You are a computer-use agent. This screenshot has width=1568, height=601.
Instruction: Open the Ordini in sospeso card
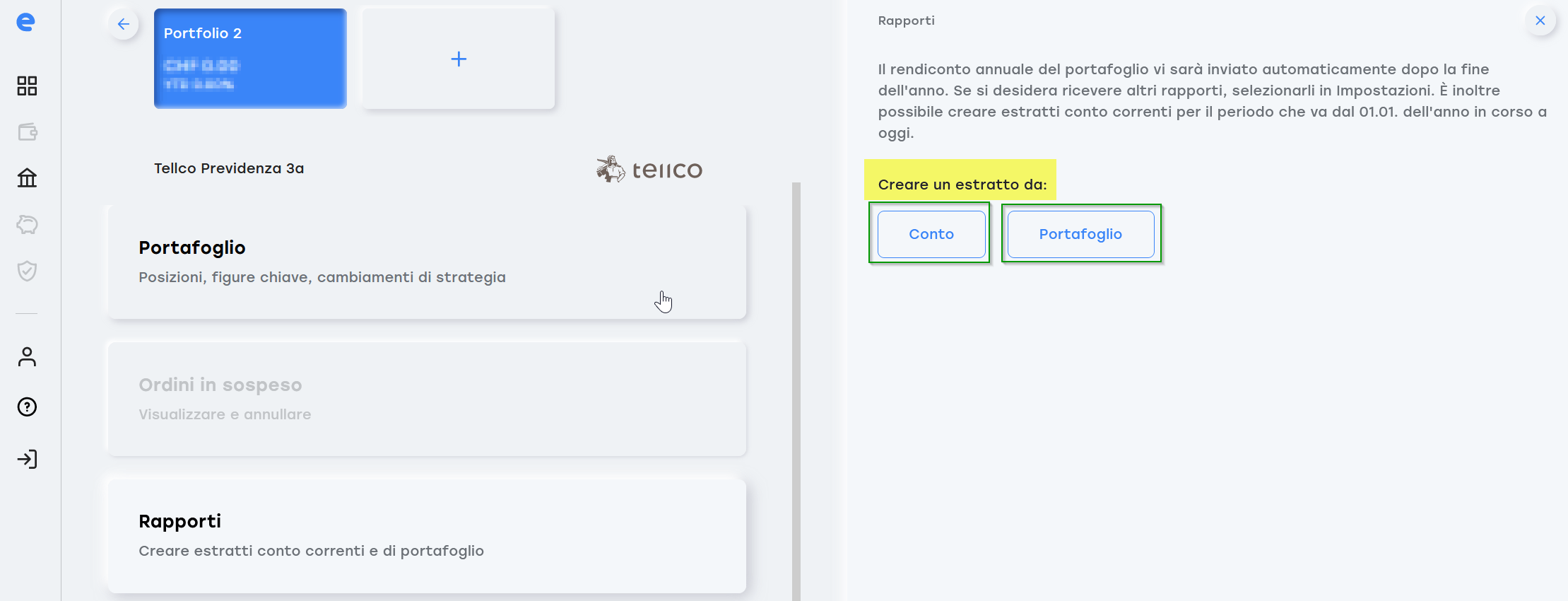(x=428, y=399)
